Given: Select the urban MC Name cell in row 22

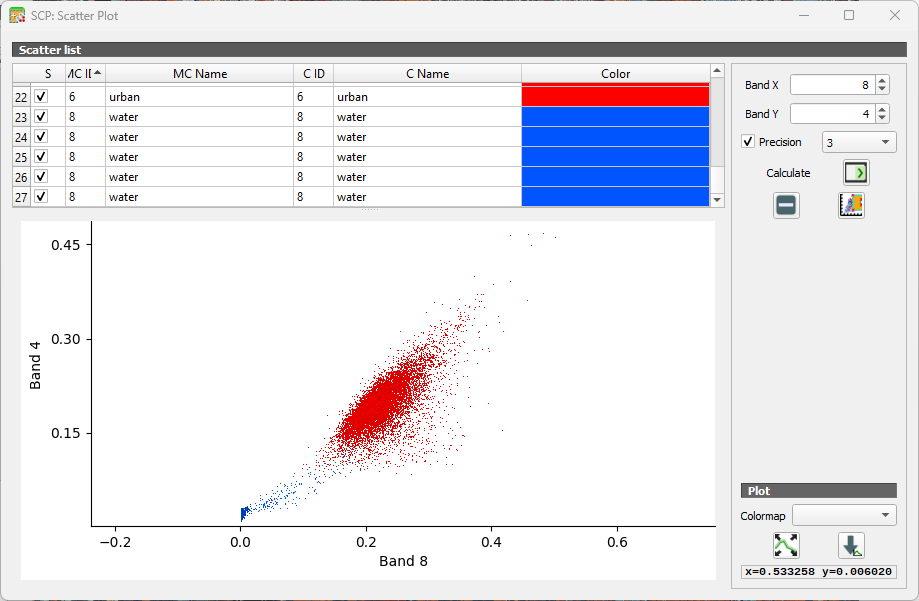Looking at the screenshot, I should (x=199, y=97).
